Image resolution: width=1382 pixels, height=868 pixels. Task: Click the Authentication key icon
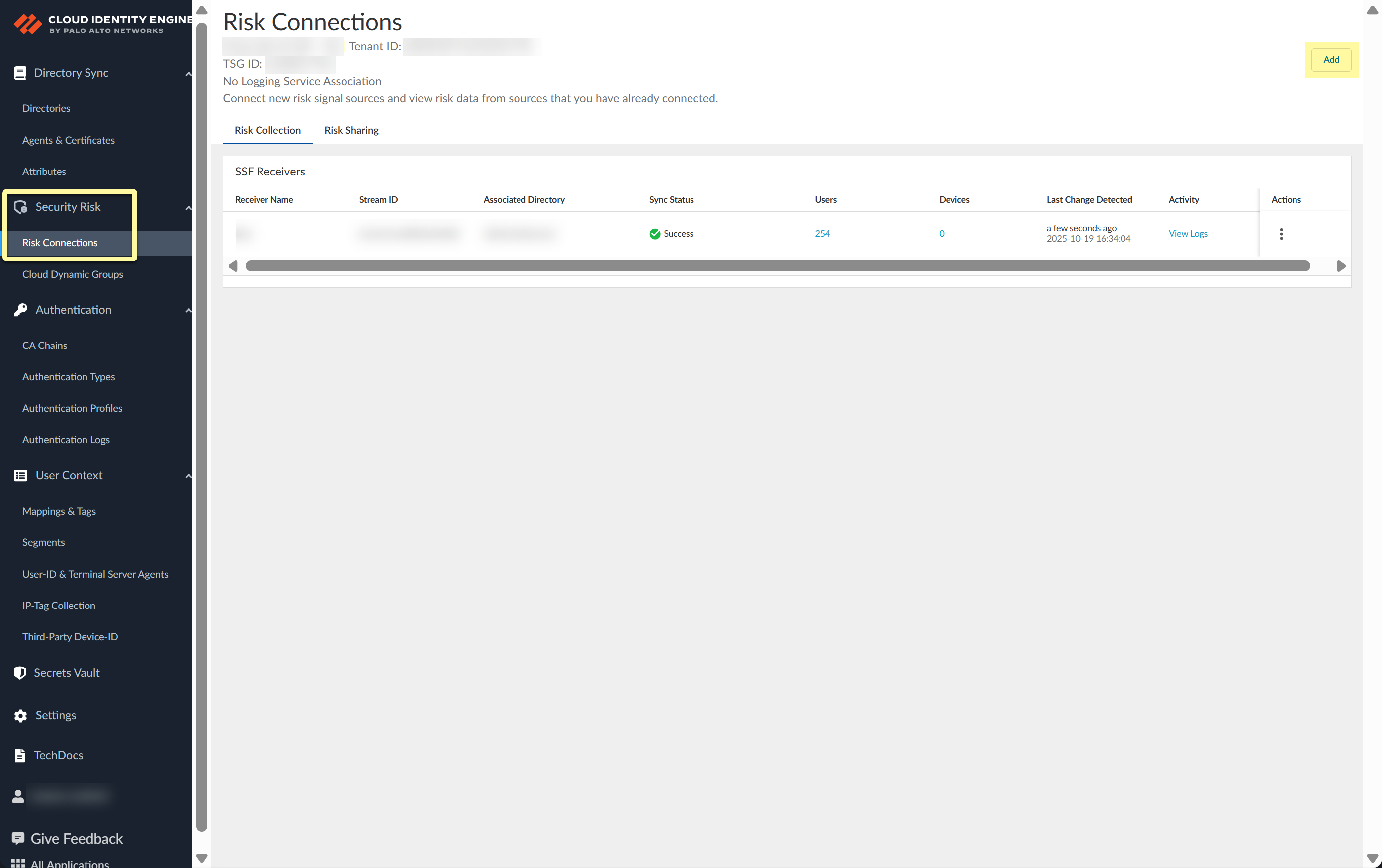click(21, 310)
